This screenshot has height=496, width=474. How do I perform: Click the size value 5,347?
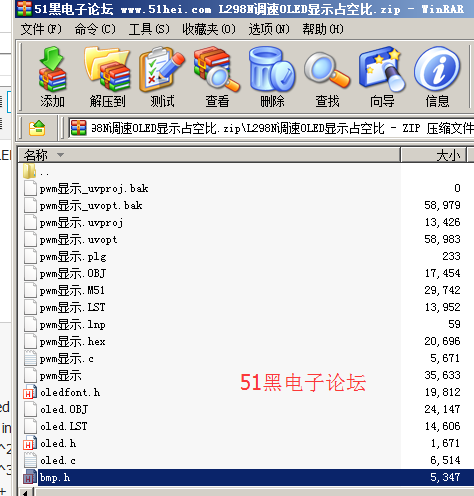pyautogui.click(x=445, y=477)
